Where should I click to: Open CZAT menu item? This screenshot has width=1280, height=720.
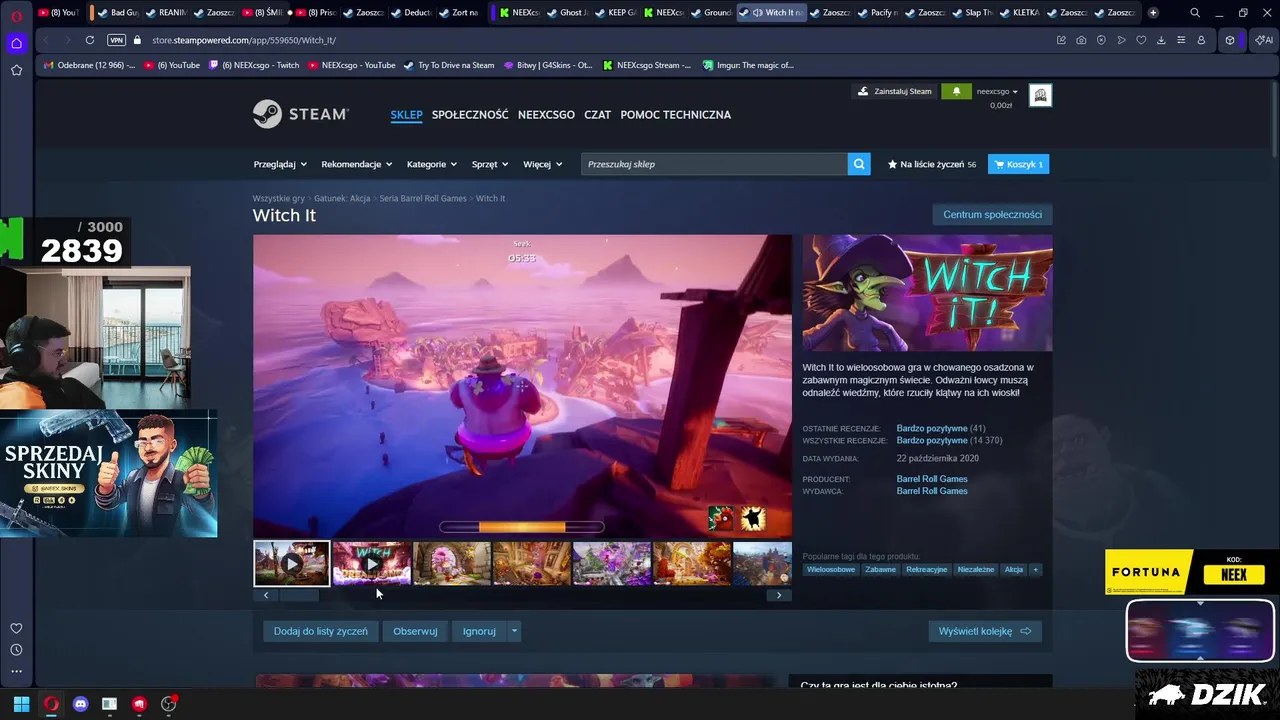point(597,115)
